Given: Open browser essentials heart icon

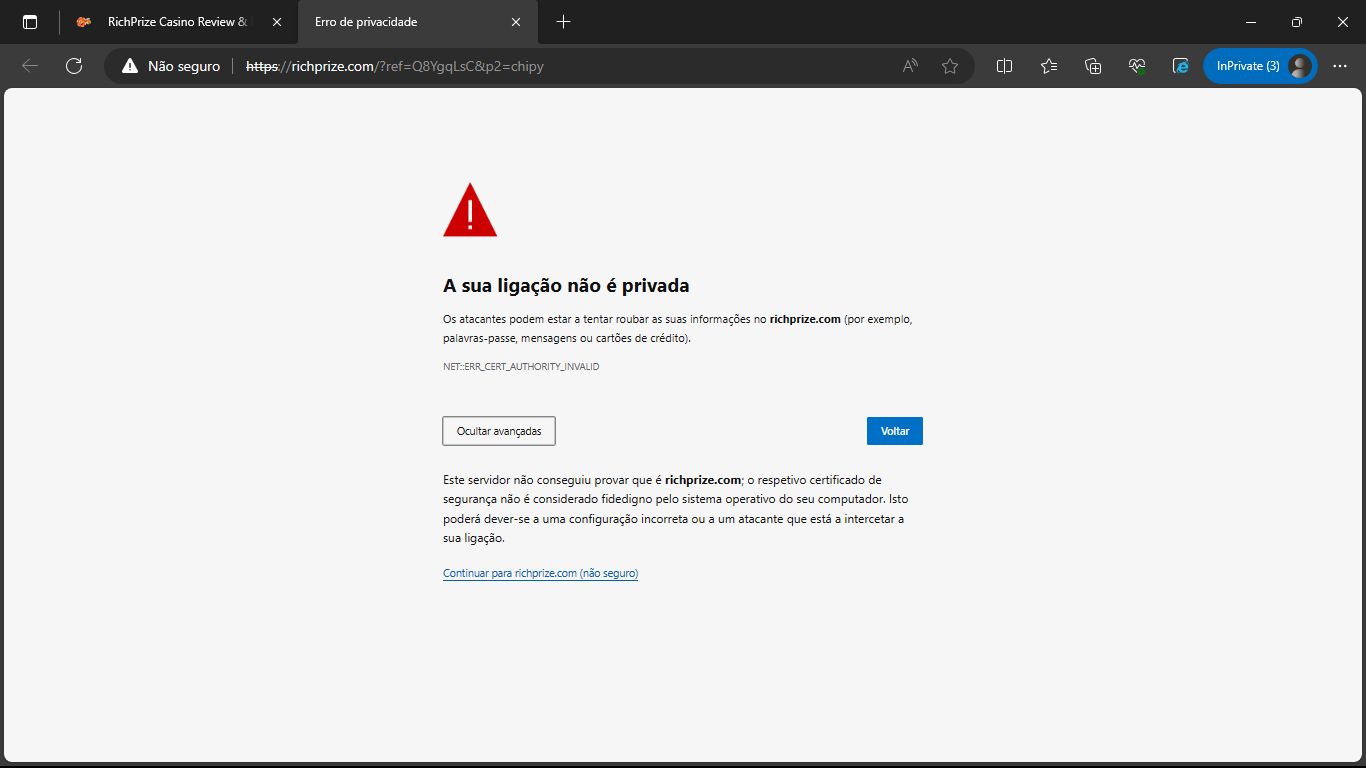Looking at the screenshot, I should coord(1137,66).
